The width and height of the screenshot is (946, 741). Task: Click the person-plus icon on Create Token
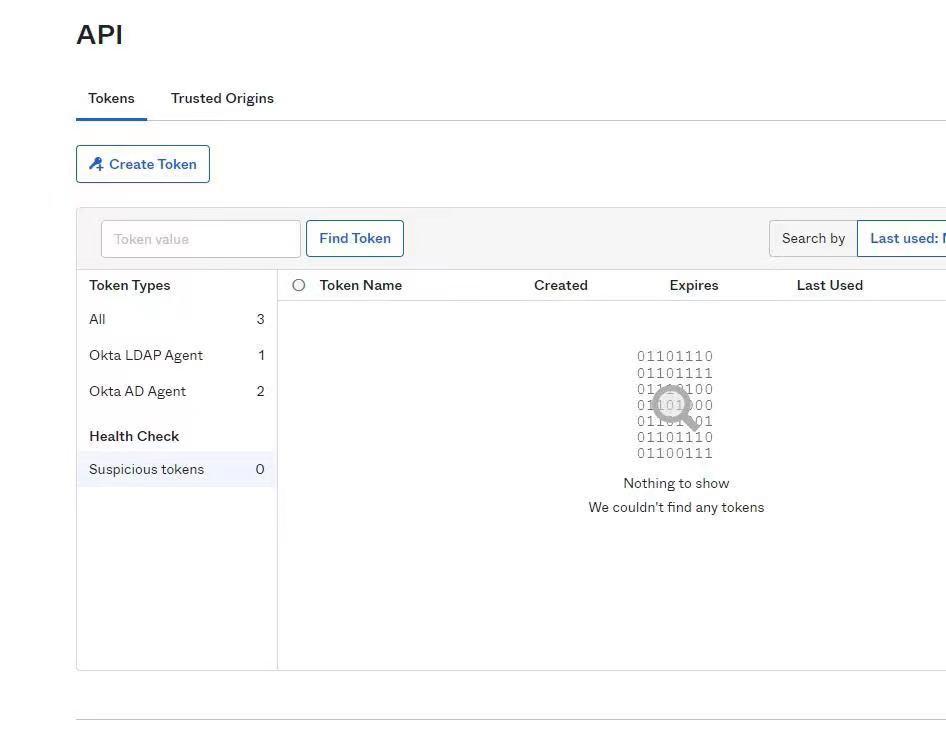96,164
